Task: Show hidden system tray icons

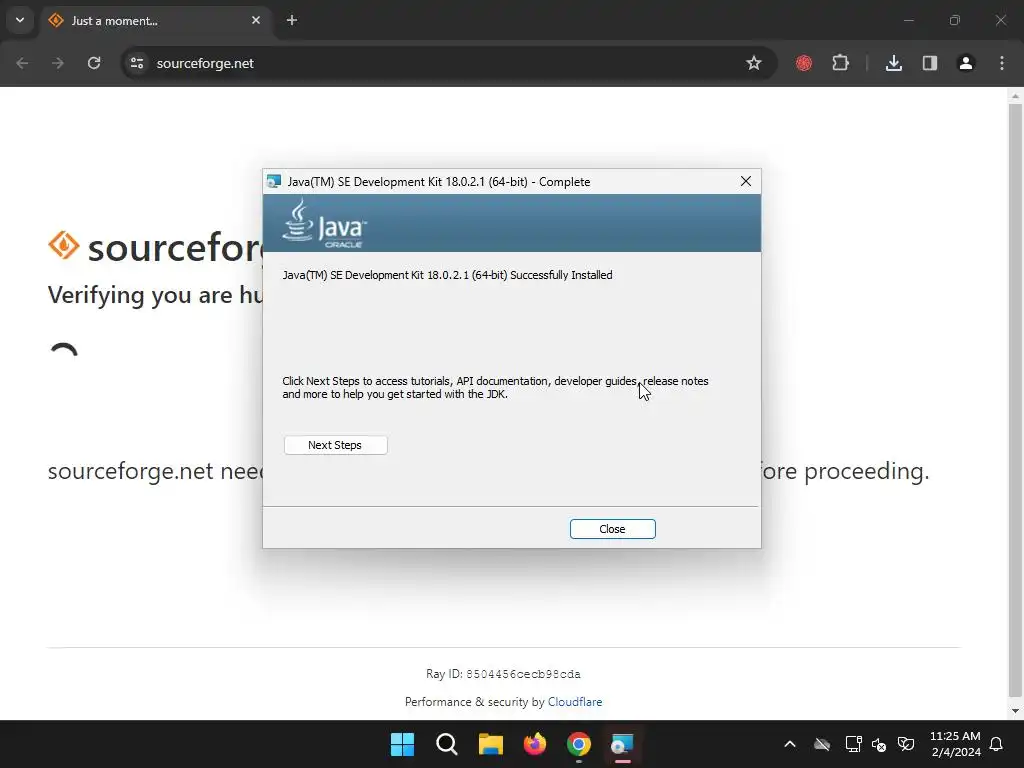Action: click(x=790, y=744)
